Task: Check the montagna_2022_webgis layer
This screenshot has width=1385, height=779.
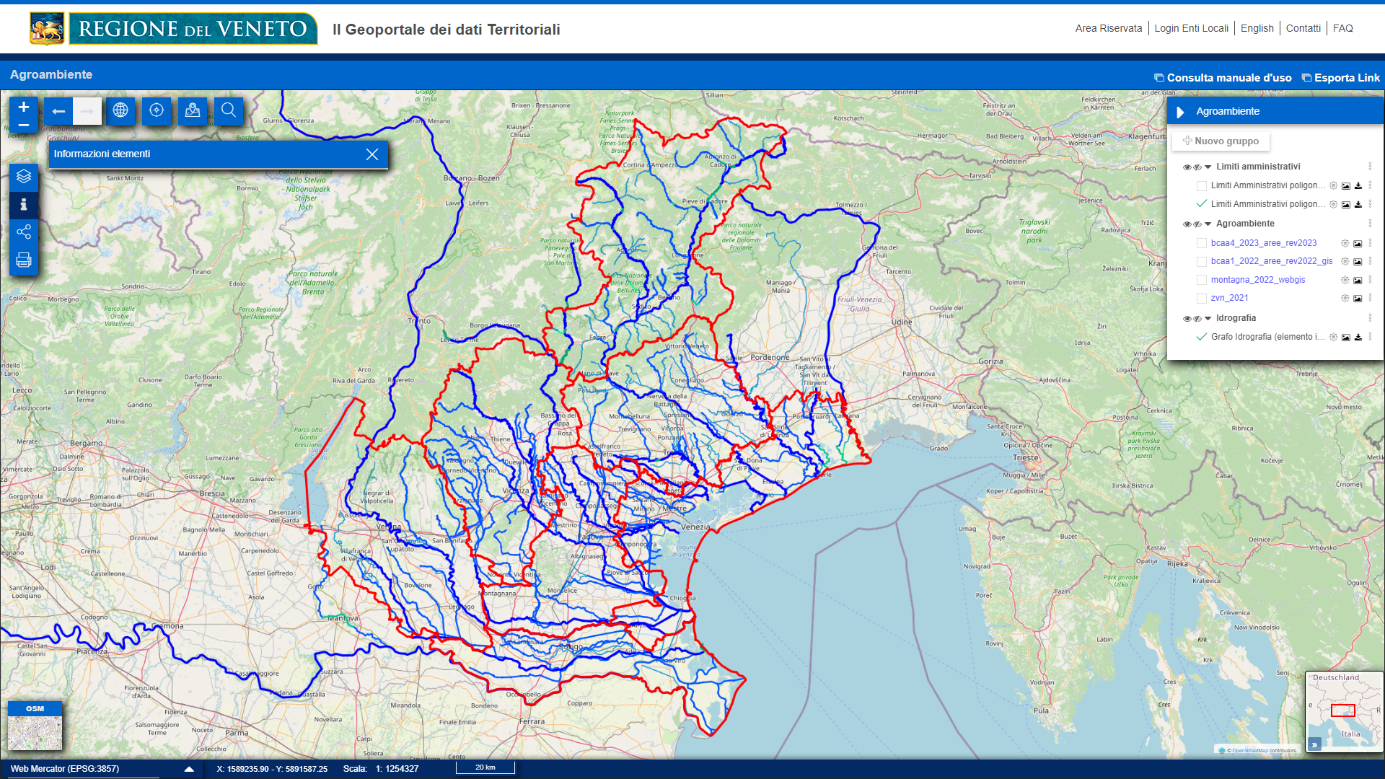Action: [1202, 280]
